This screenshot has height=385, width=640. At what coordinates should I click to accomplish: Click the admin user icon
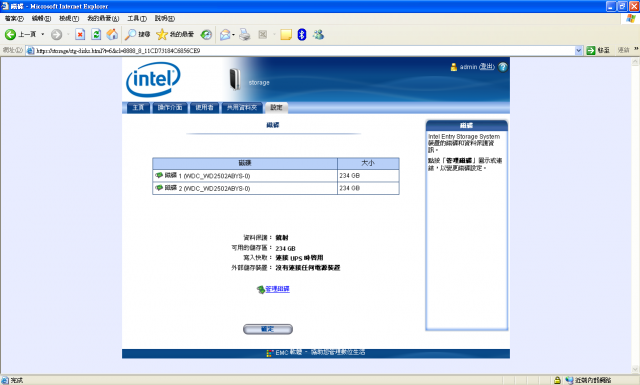pos(453,67)
